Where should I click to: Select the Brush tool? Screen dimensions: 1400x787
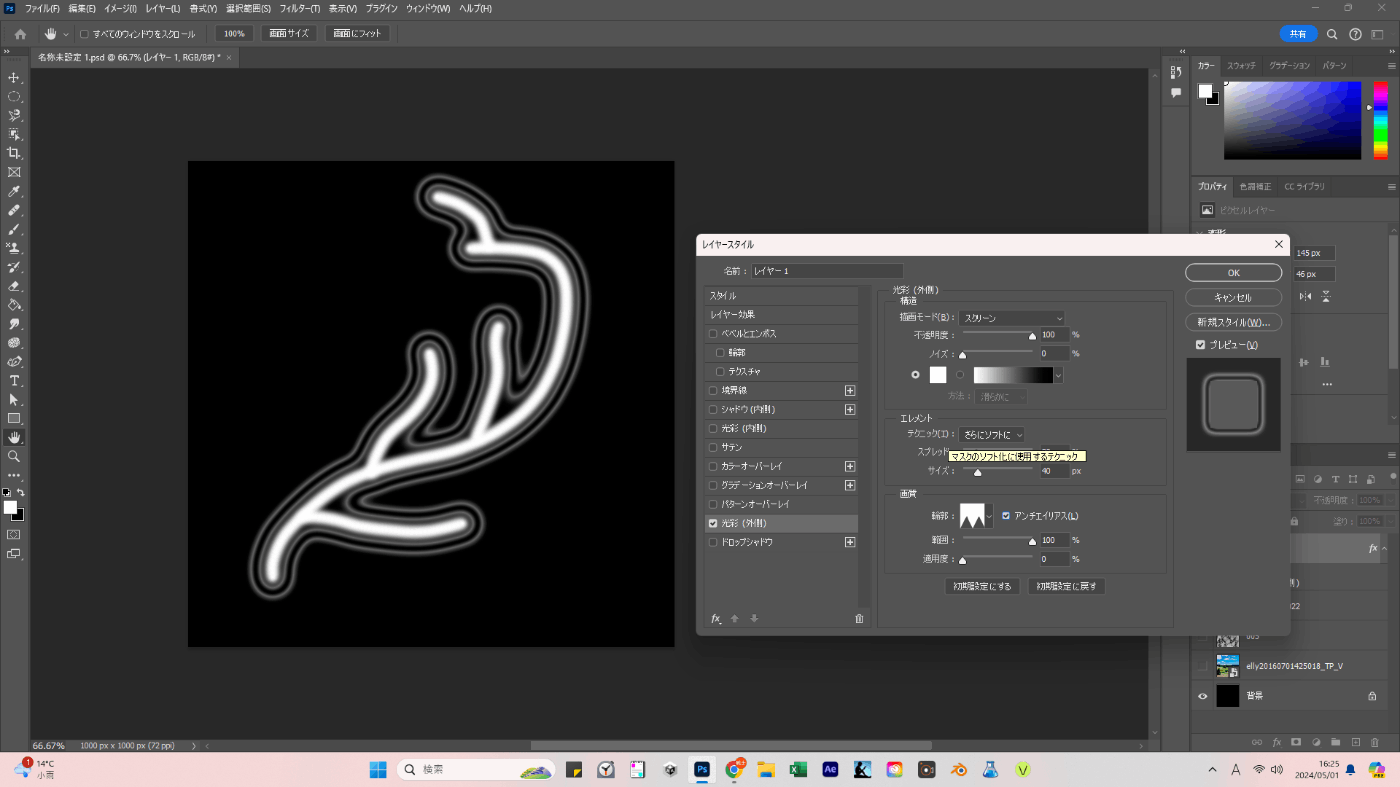coord(14,229)
